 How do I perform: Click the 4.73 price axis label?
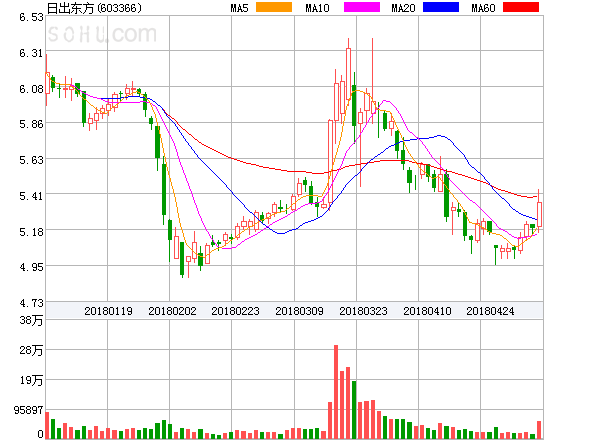(x=31, y=303)
